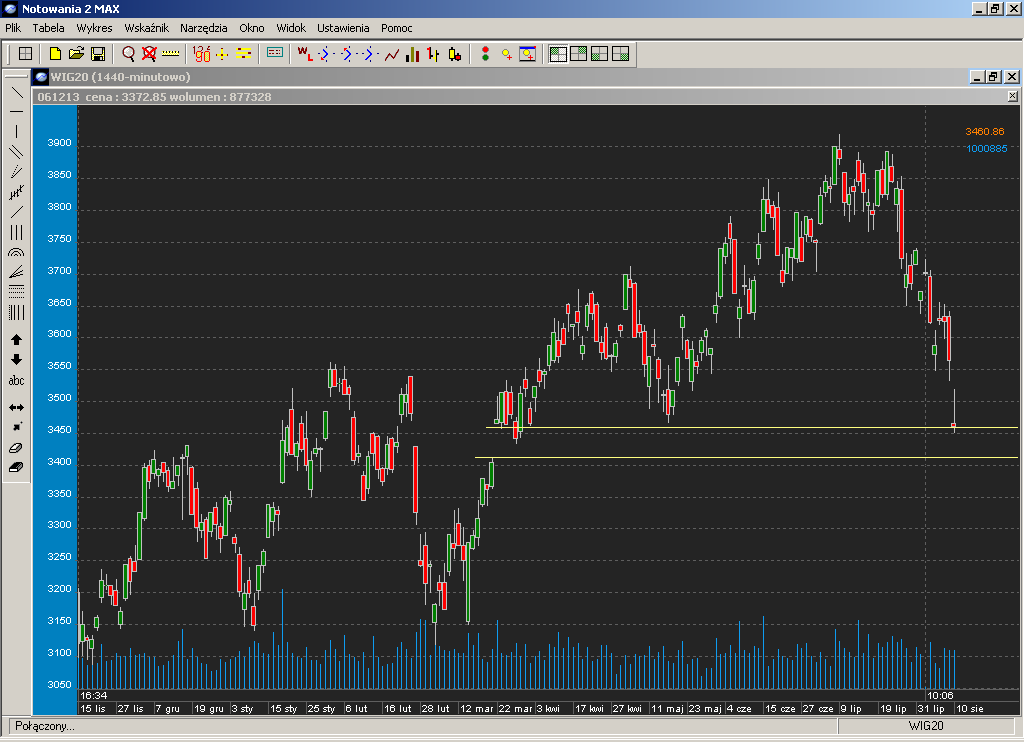Viewport: 1024px width, 742px height.
Task: Click the upper white horizontal support line
Action: tap(750, 428)
